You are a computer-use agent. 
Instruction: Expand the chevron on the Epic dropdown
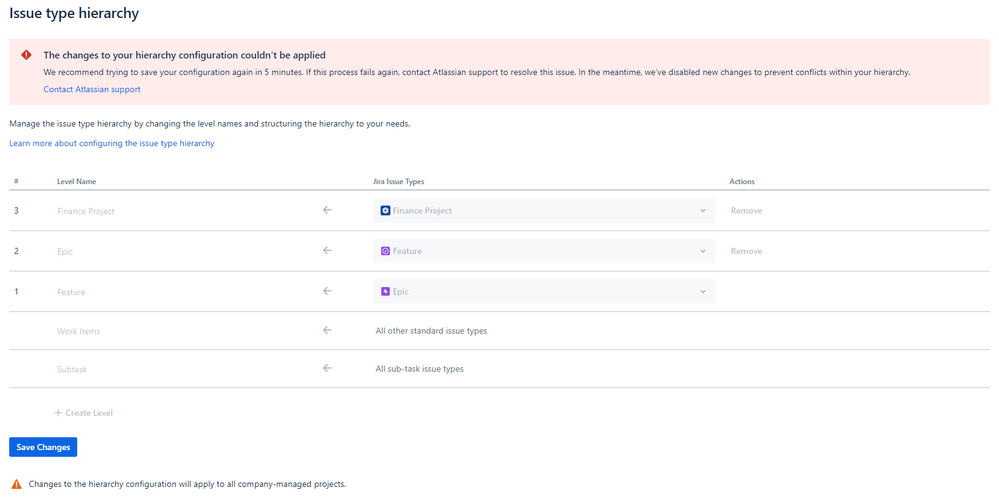tap(703, 292)
